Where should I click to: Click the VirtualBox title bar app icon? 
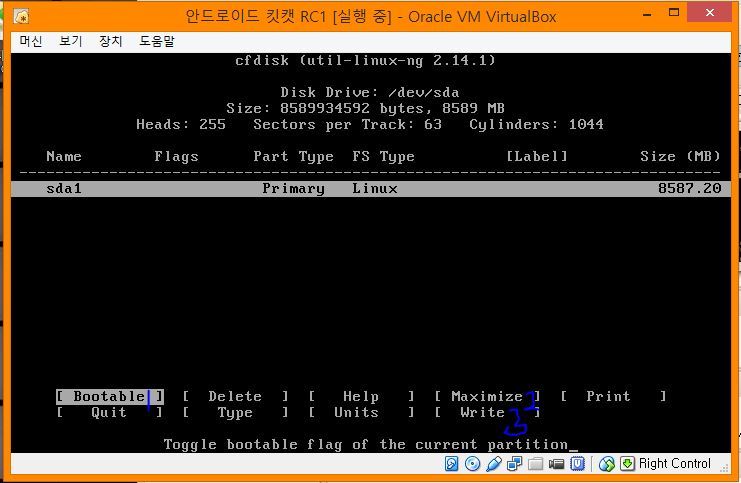pos(21,17)
